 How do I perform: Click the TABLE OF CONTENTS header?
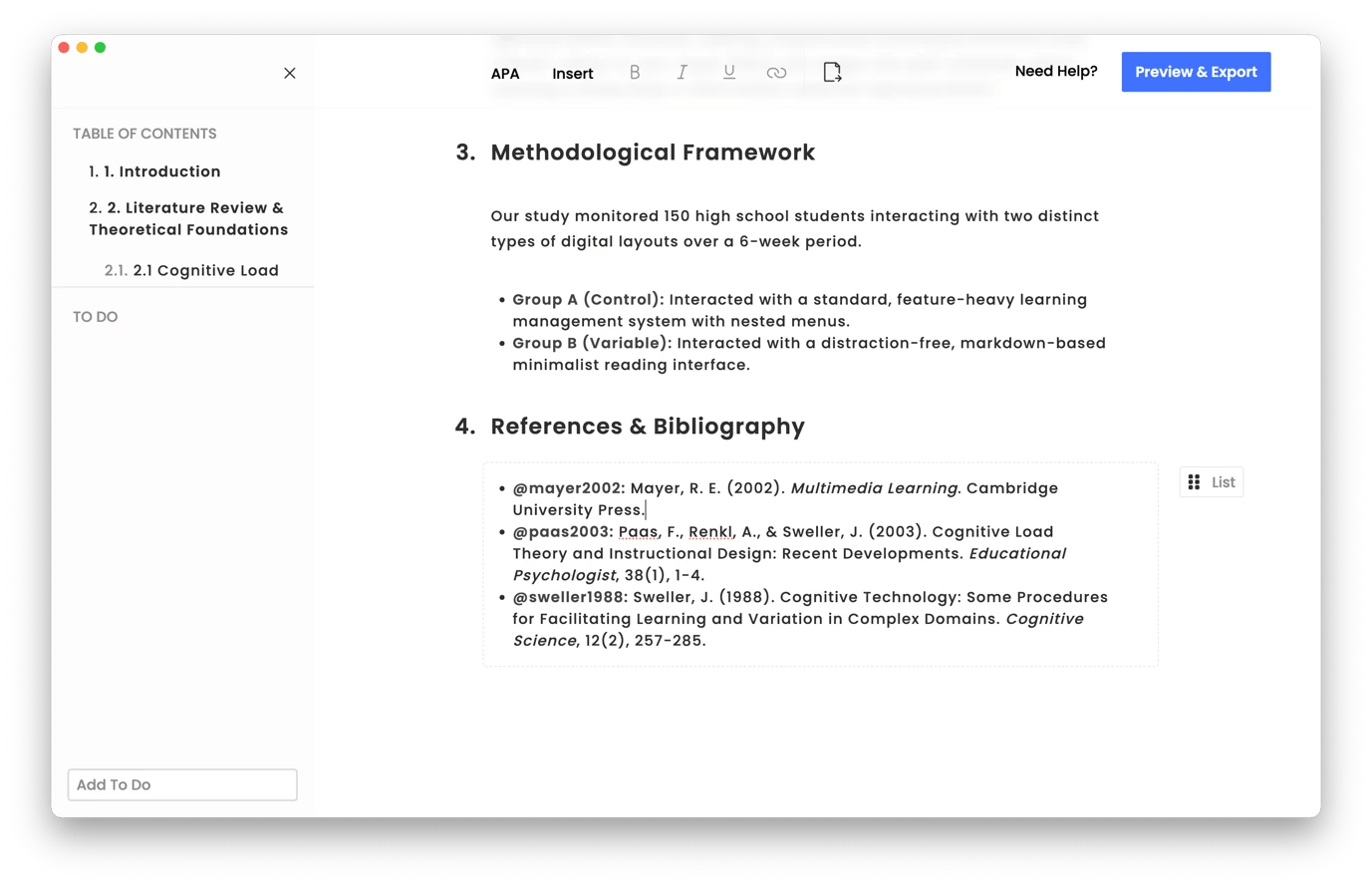point(144,134)
